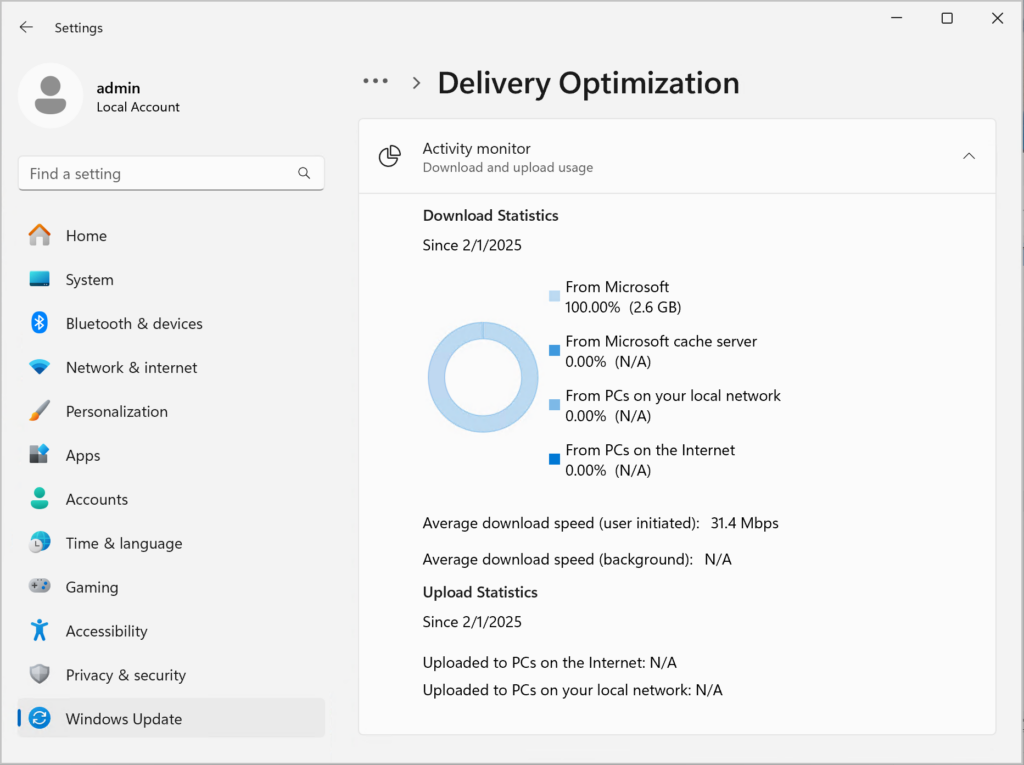
Task: Click the Windows Update sync icon
Action: (x=40, y=718)
